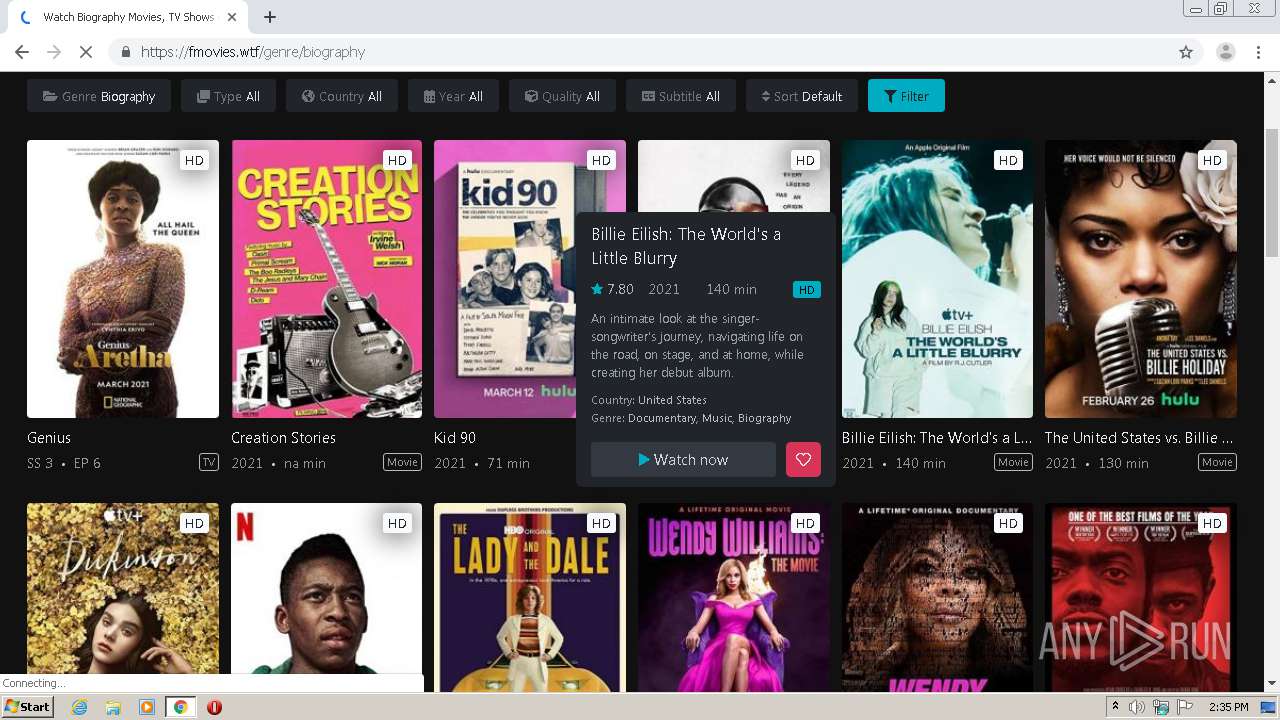Add Billie Eilish to favorites with heart icon
The image size is (1280, 720).
tap(803, 460)
